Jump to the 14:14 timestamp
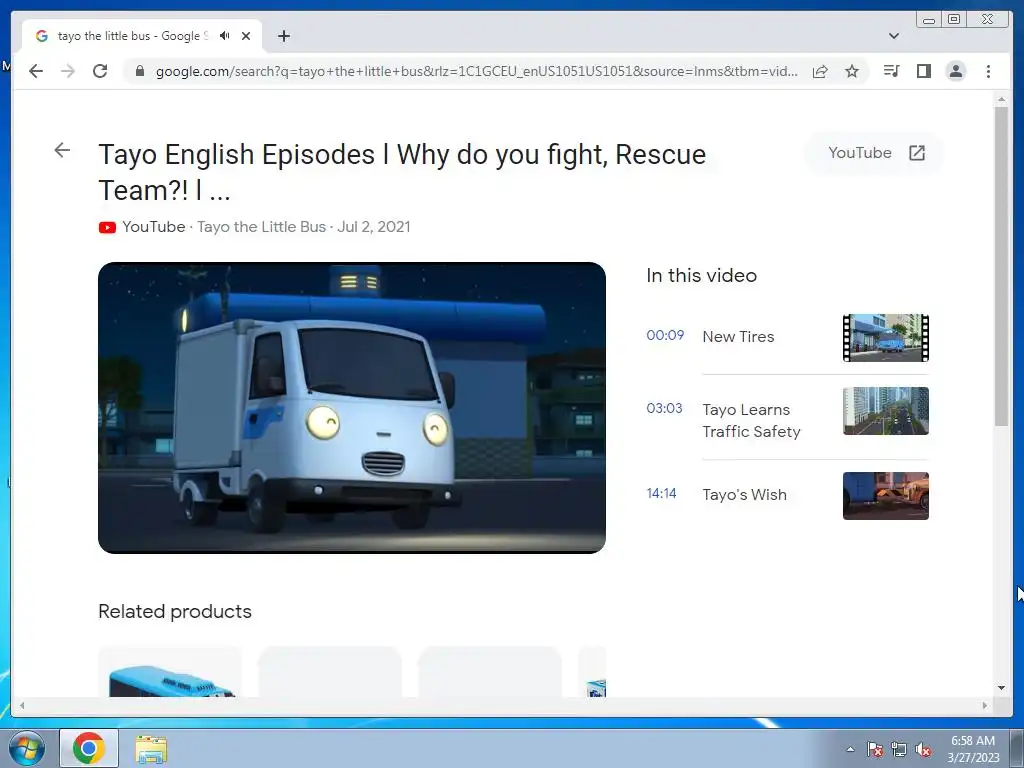The image size is (1024, 768). (x=661, y=493)
